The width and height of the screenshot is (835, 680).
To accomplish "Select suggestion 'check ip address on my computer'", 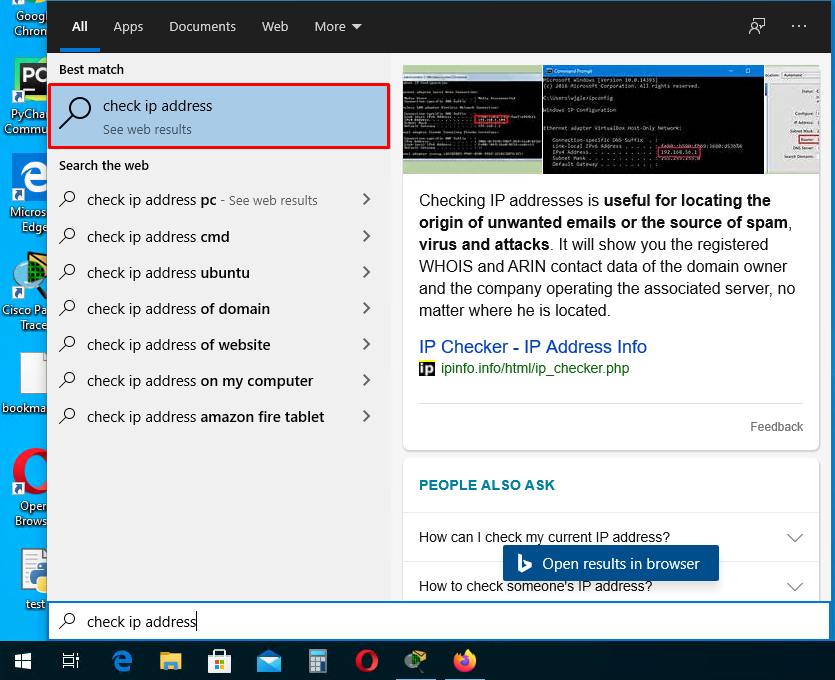I will [x=202, y=381].
